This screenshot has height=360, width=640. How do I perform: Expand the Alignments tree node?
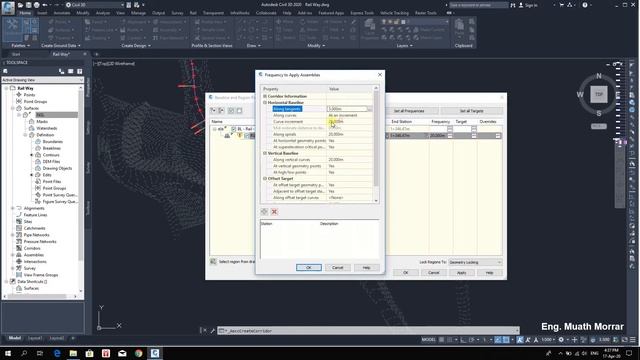pyautogui.click(x=13, y=208)
